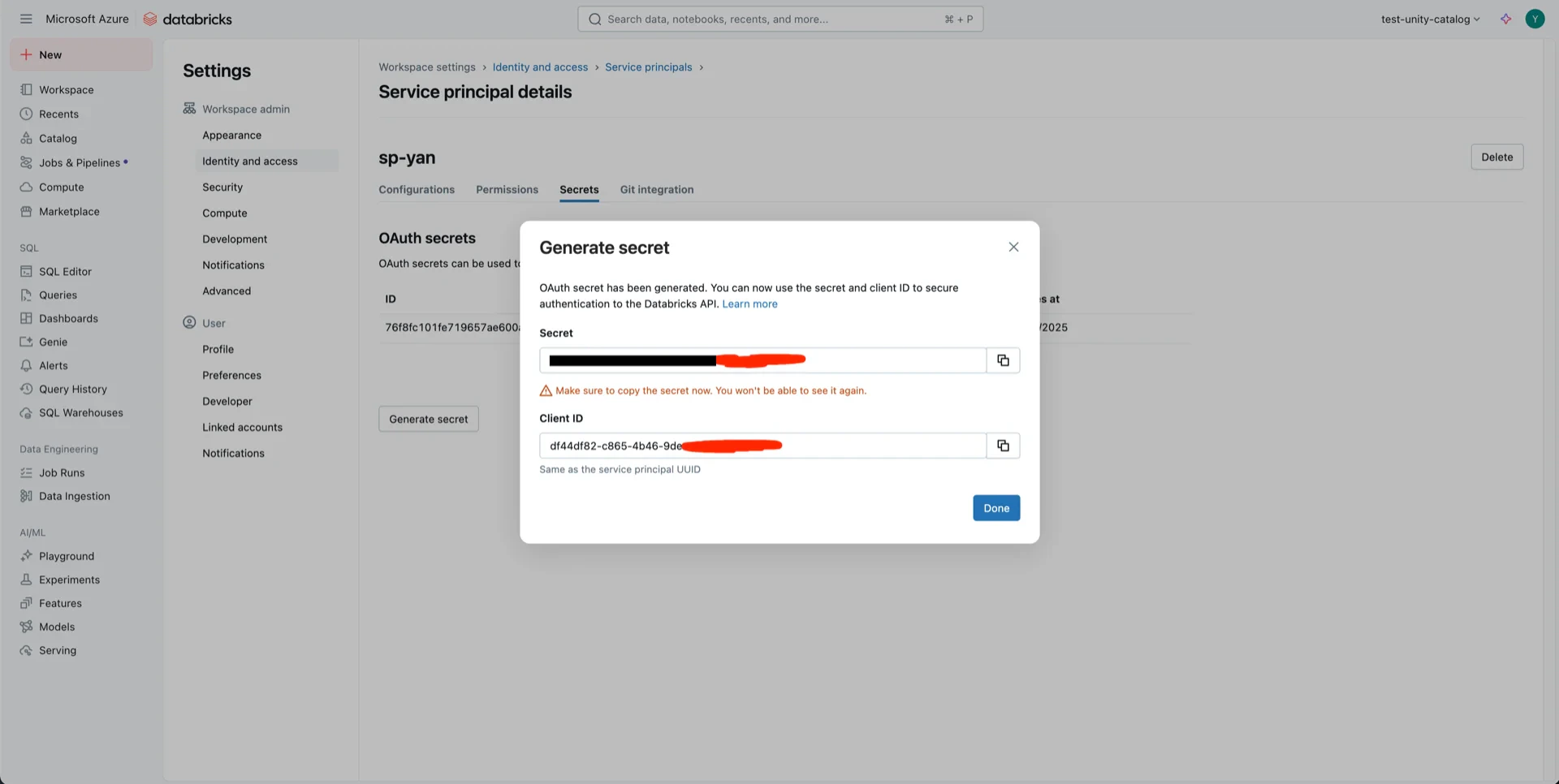The width and height of the screenshot is (1559, 784).
Task: Click the search bar
Action: [780, 19]
